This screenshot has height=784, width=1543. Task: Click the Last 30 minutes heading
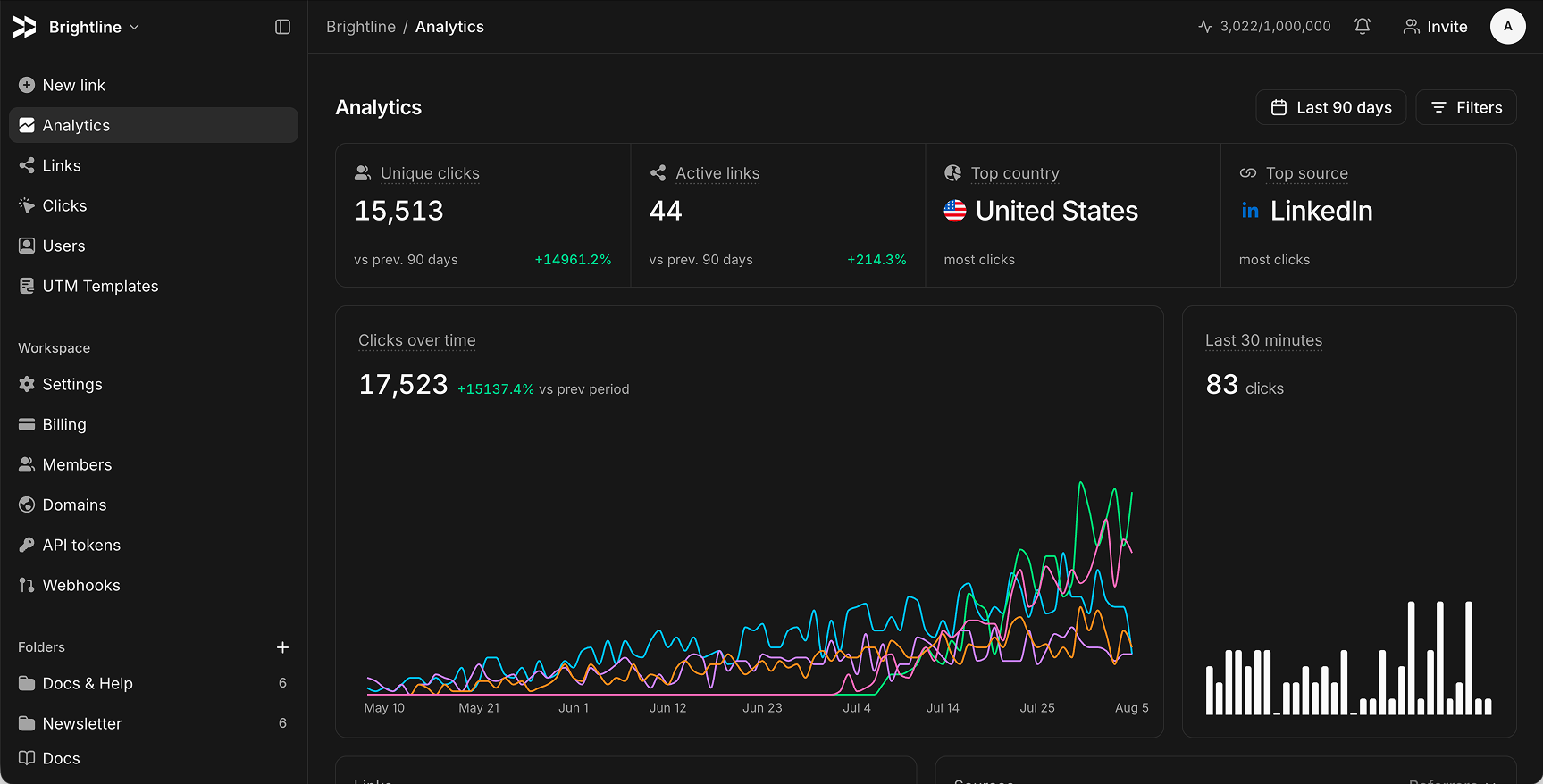(1263, 340)
